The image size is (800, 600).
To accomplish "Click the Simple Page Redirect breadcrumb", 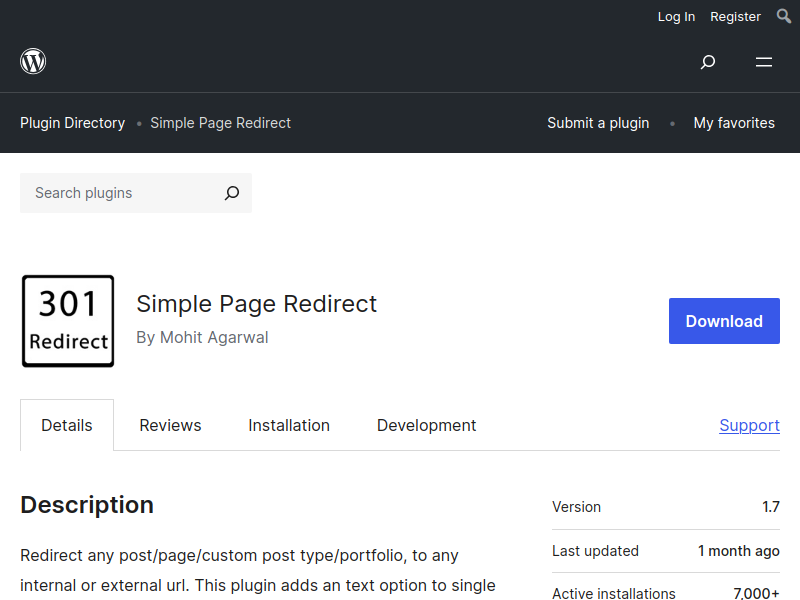I will tap(220, 123).
